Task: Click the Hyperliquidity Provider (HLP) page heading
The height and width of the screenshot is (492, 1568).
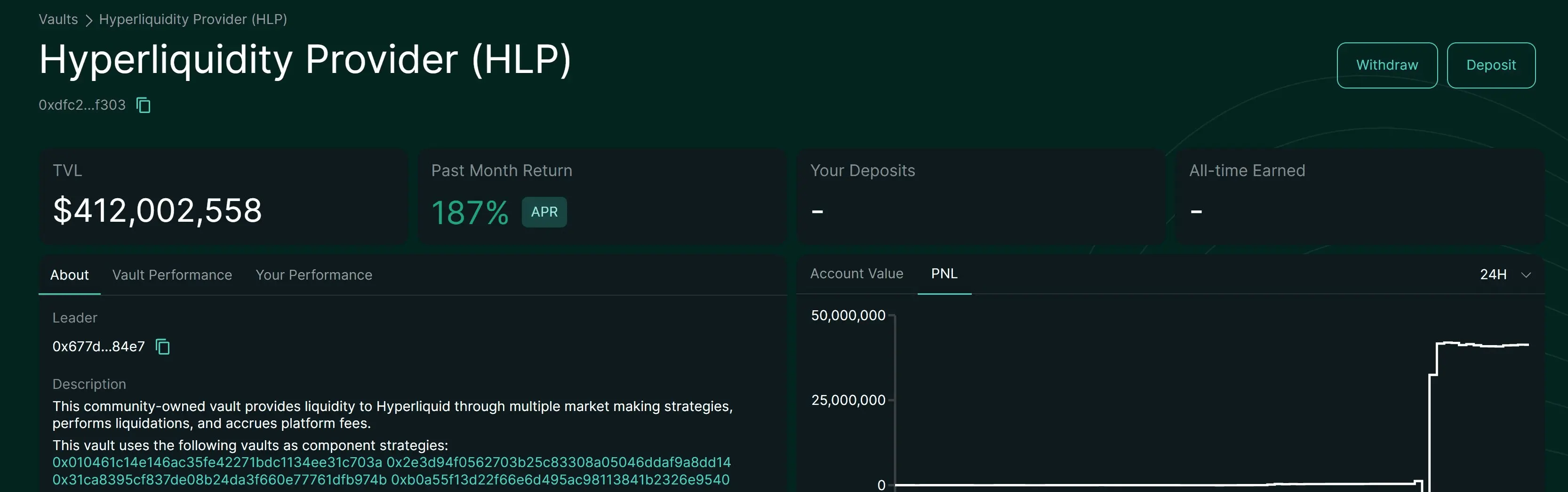Action: 305,60
